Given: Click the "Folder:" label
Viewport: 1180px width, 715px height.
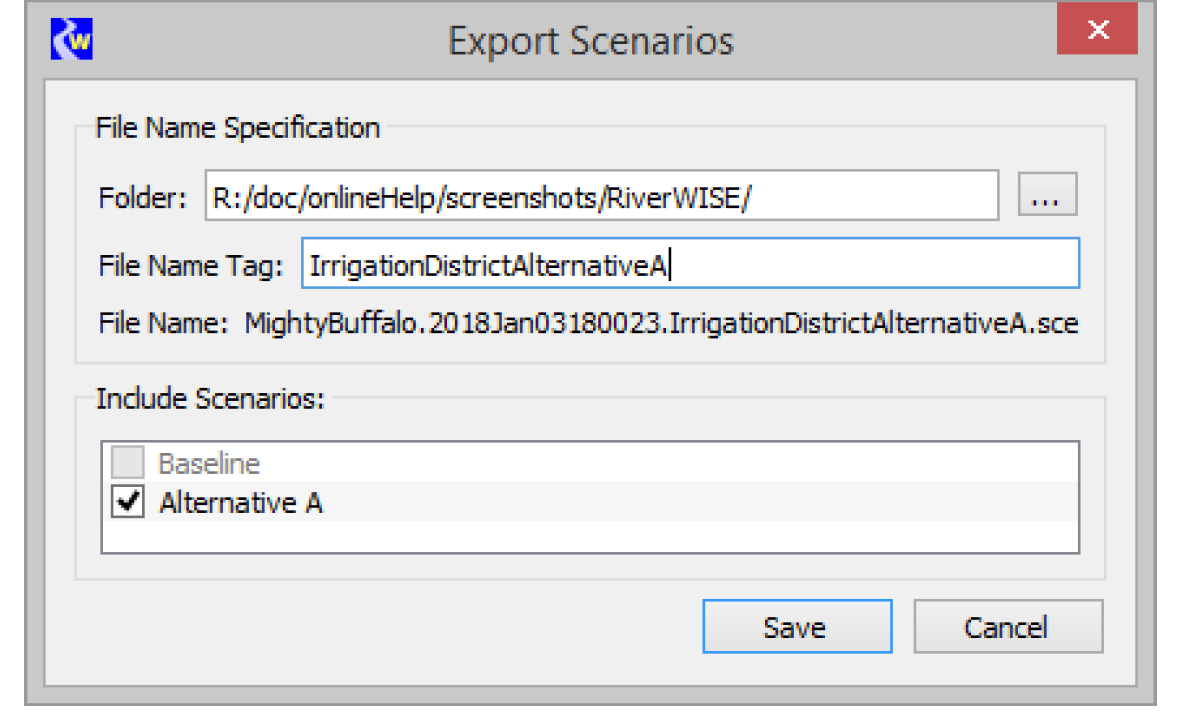Looking at the screenshot, I should (x=143, y=198).
